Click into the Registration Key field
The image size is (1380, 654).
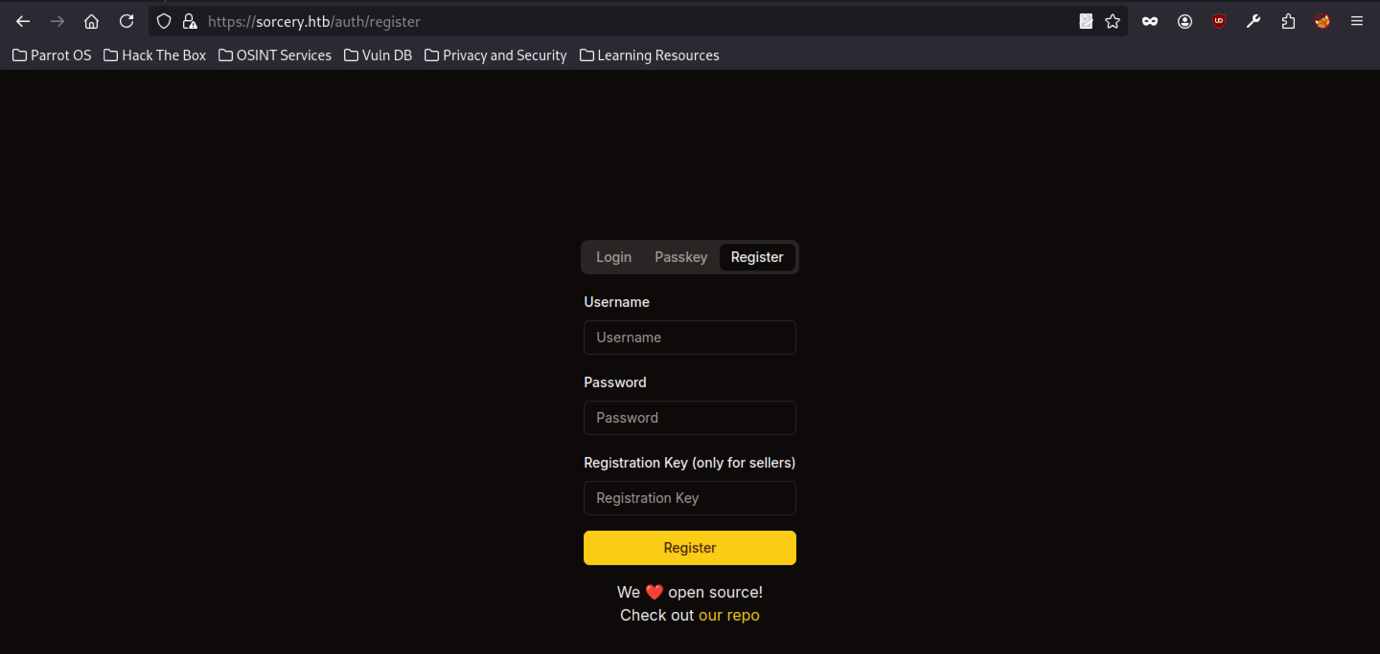(690, 498)
